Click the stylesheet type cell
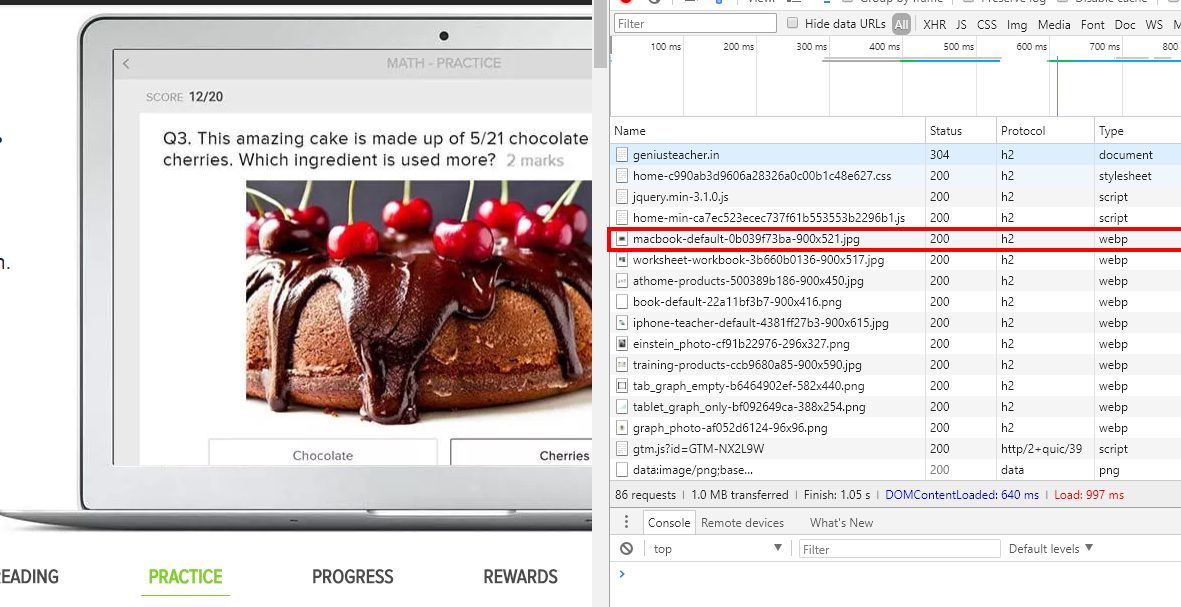Viewport: 1181px width, 607px height. [x=1125, y=176]
